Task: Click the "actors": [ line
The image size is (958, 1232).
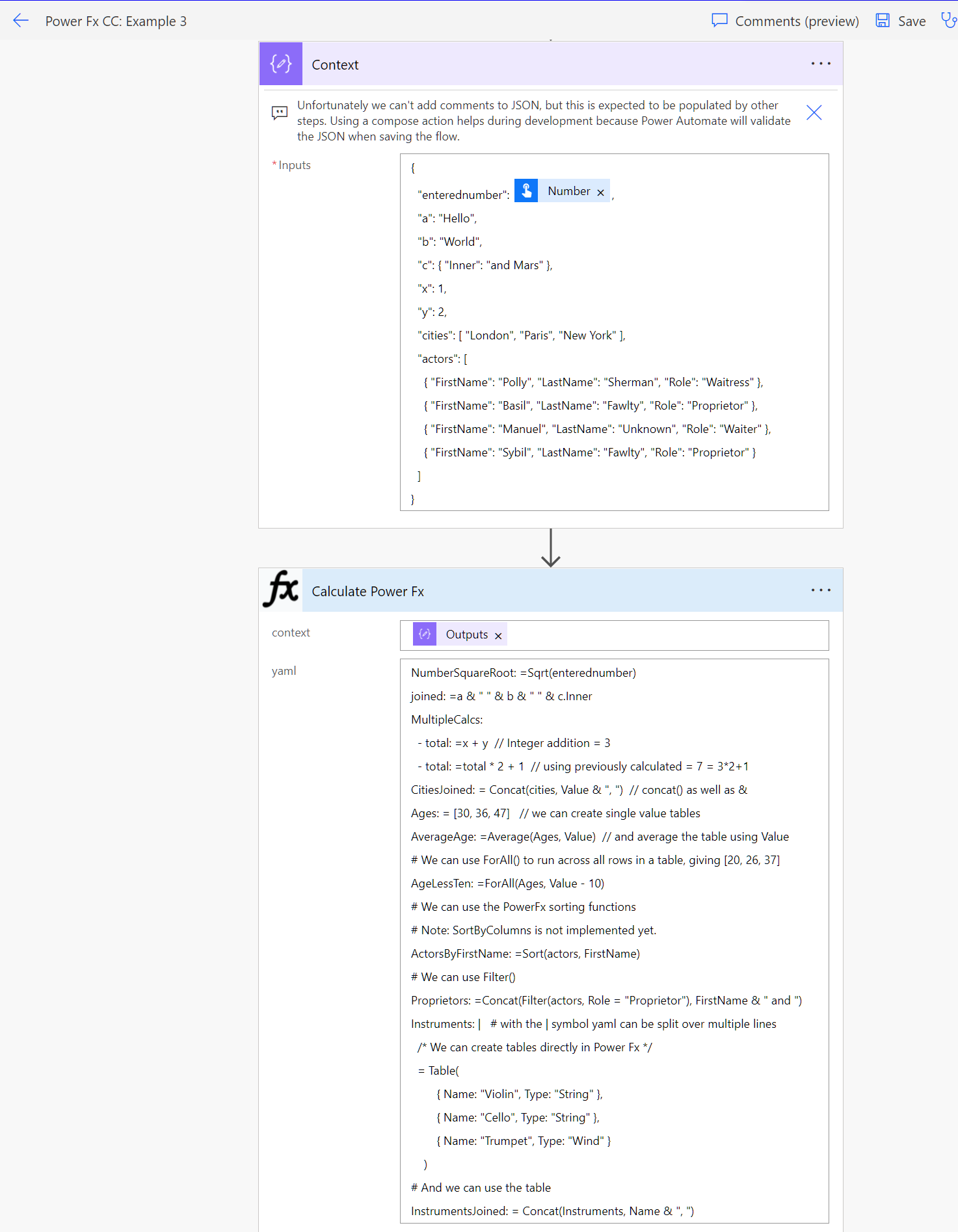Action: 442,359
